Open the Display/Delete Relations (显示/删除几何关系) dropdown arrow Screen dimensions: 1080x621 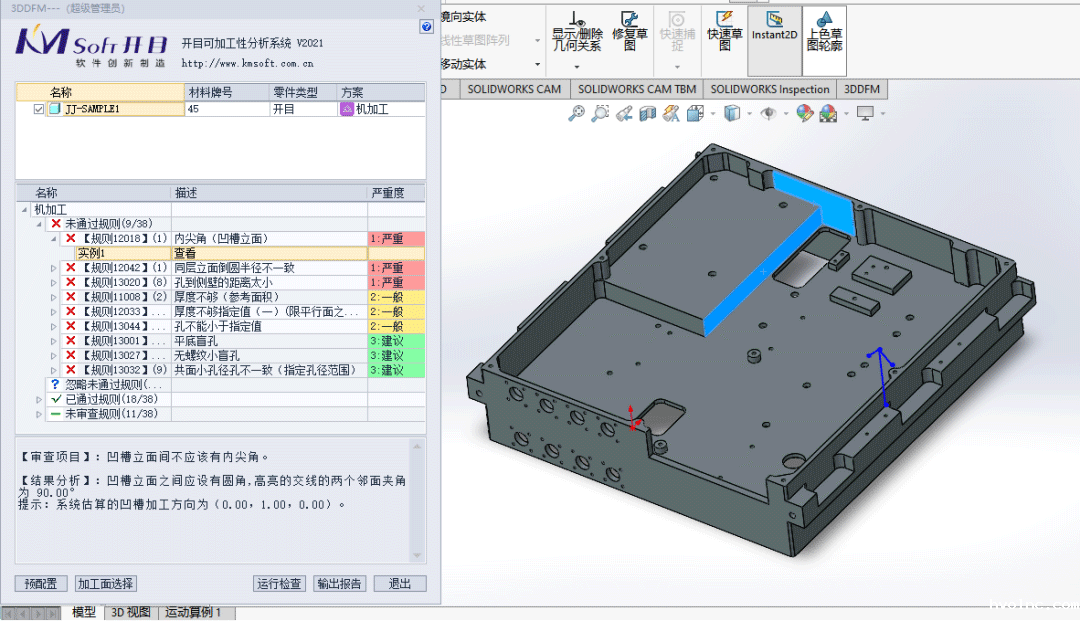pos(577,66)
